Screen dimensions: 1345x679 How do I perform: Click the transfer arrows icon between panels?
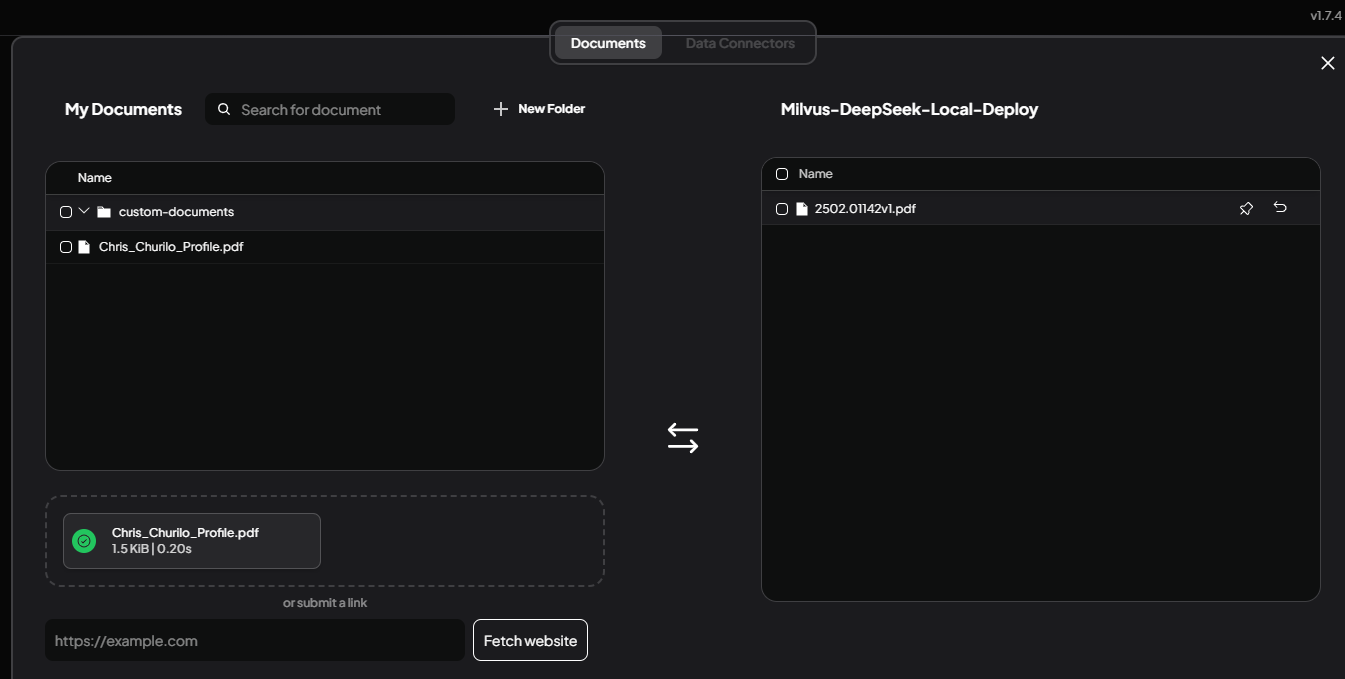point(683,438)
